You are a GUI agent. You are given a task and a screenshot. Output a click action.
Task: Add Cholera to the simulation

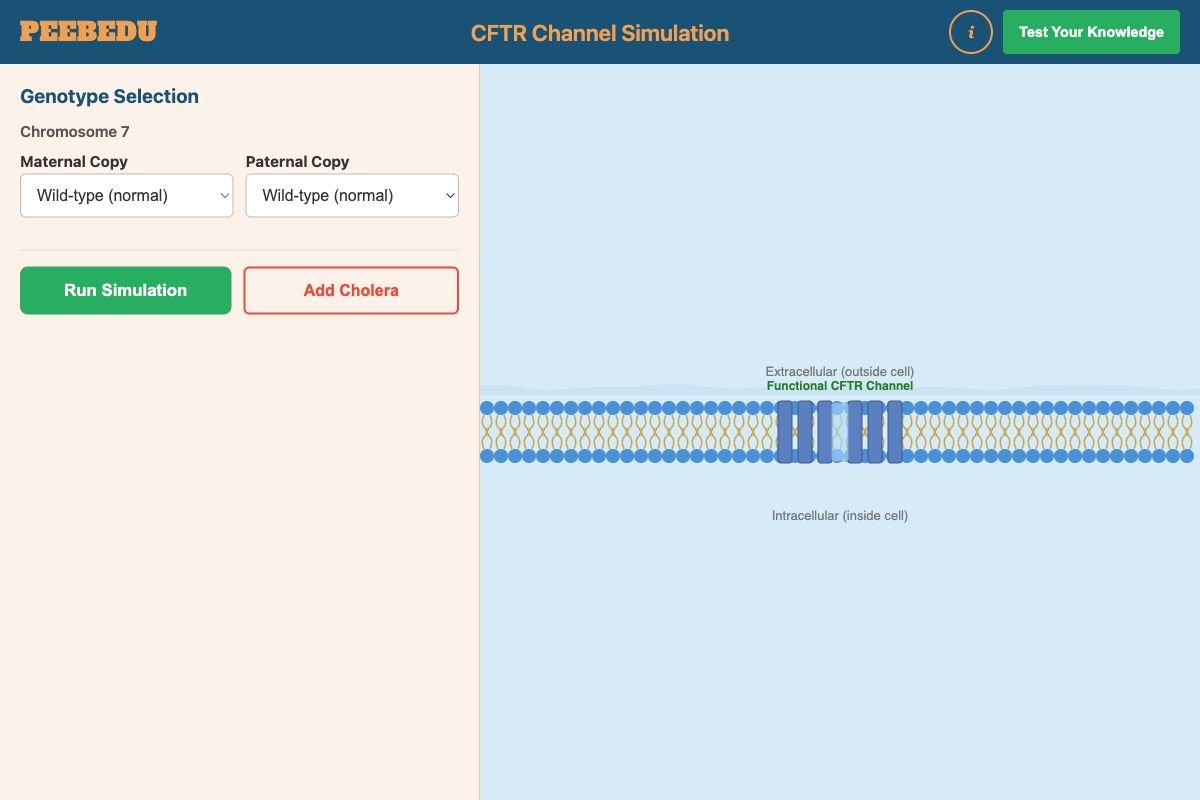tap(351, 290)
